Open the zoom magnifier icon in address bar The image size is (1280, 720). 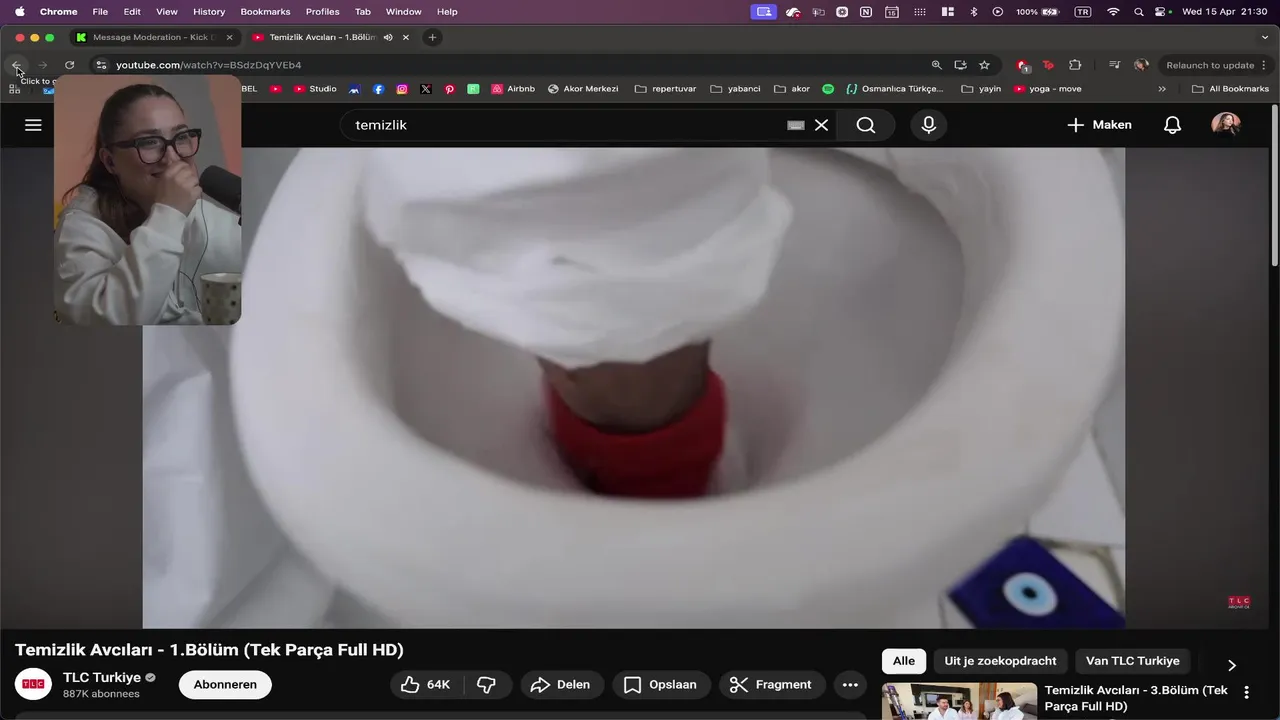[x=937, y=65]
